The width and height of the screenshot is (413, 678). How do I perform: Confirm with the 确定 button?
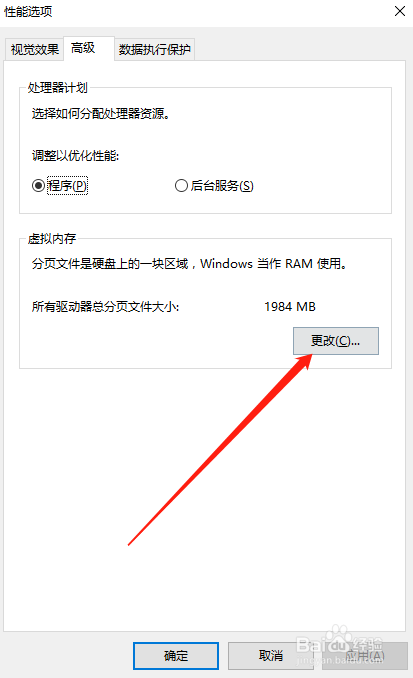coord(176,656)
